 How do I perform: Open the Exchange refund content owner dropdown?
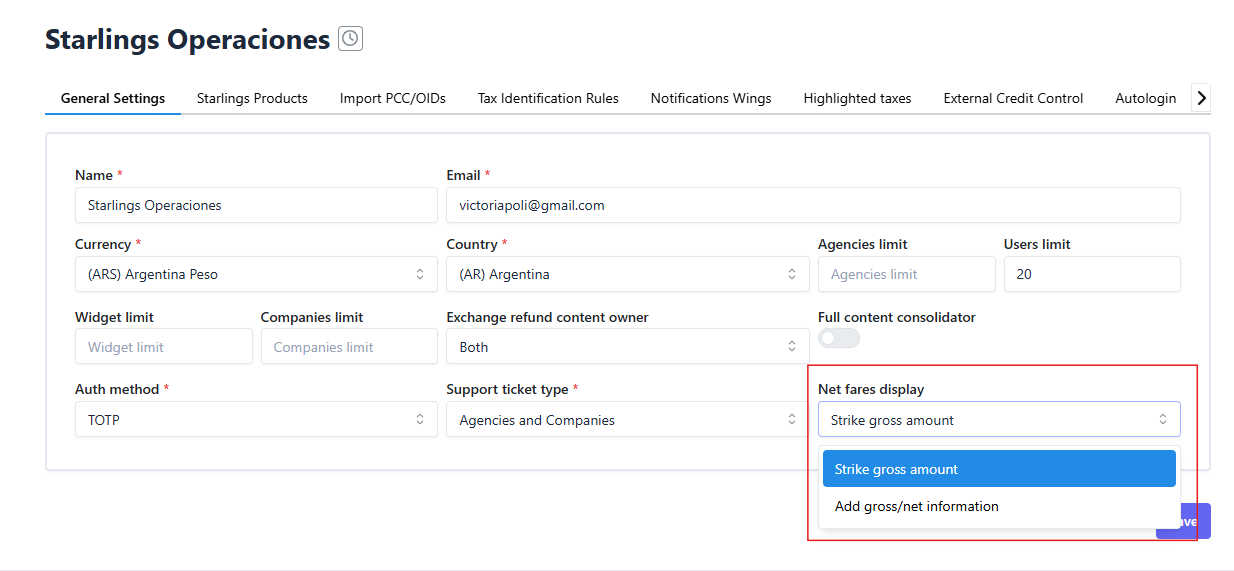(627, 347)
